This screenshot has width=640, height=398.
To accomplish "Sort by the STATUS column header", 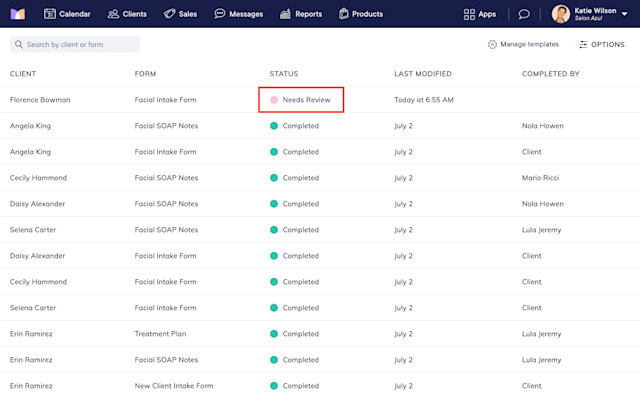I will pos(284,74).
